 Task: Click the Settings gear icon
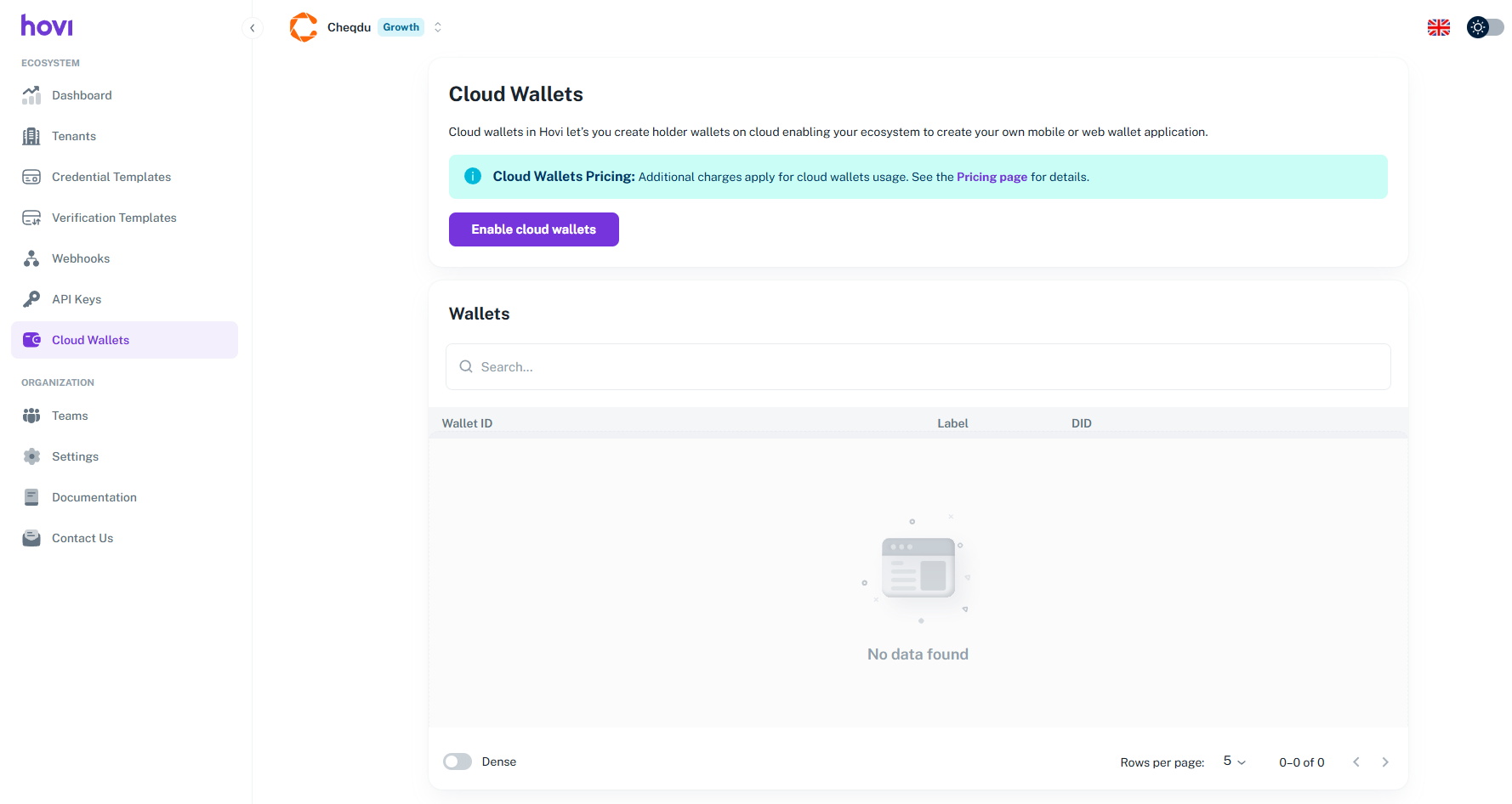click(x=31, y=456)
